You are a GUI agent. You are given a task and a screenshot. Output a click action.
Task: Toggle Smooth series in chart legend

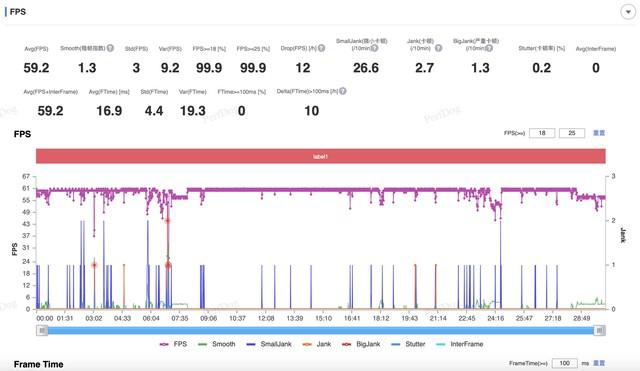217,344
